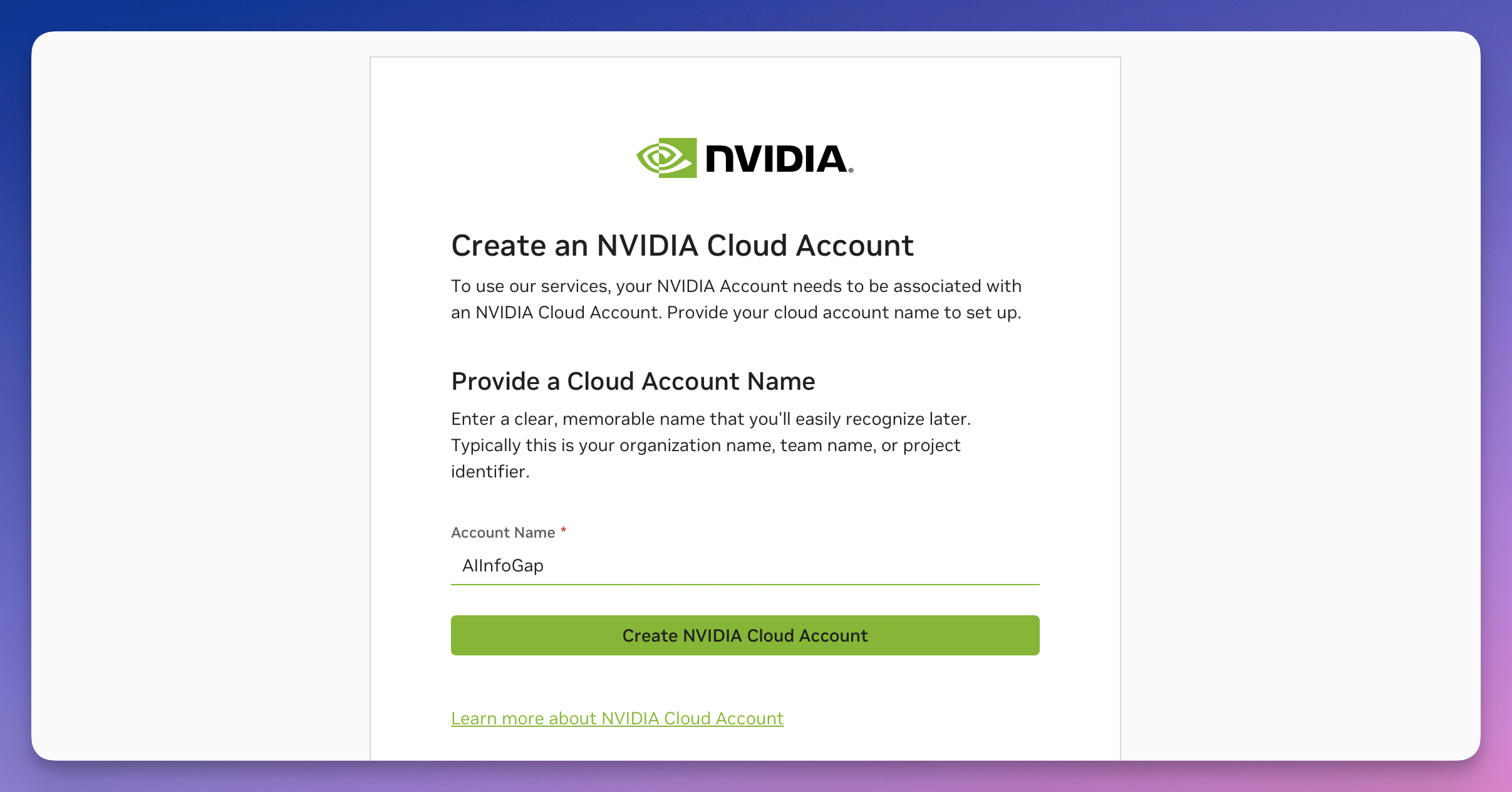Focus the Account Name input field
This screenshot has width=1512, height=792.
pos(744,565)
